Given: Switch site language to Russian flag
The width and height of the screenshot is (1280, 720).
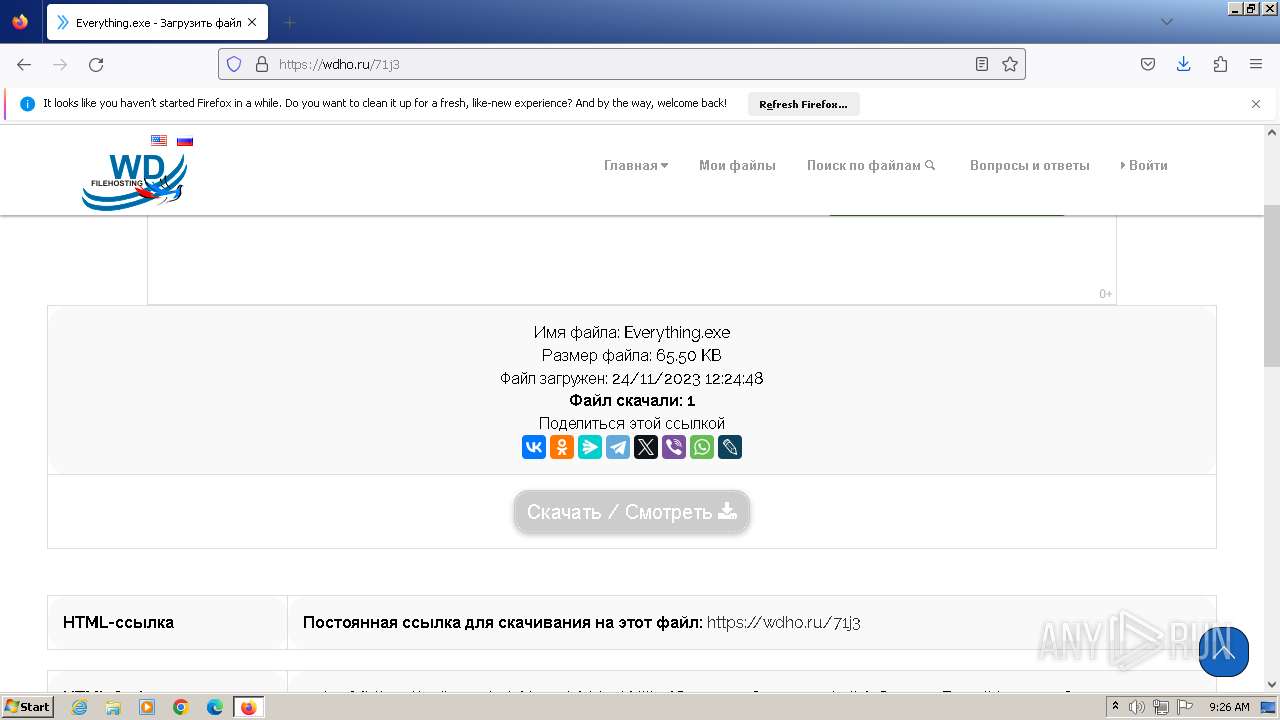Looking at the screenshot, I should point(185,141).
